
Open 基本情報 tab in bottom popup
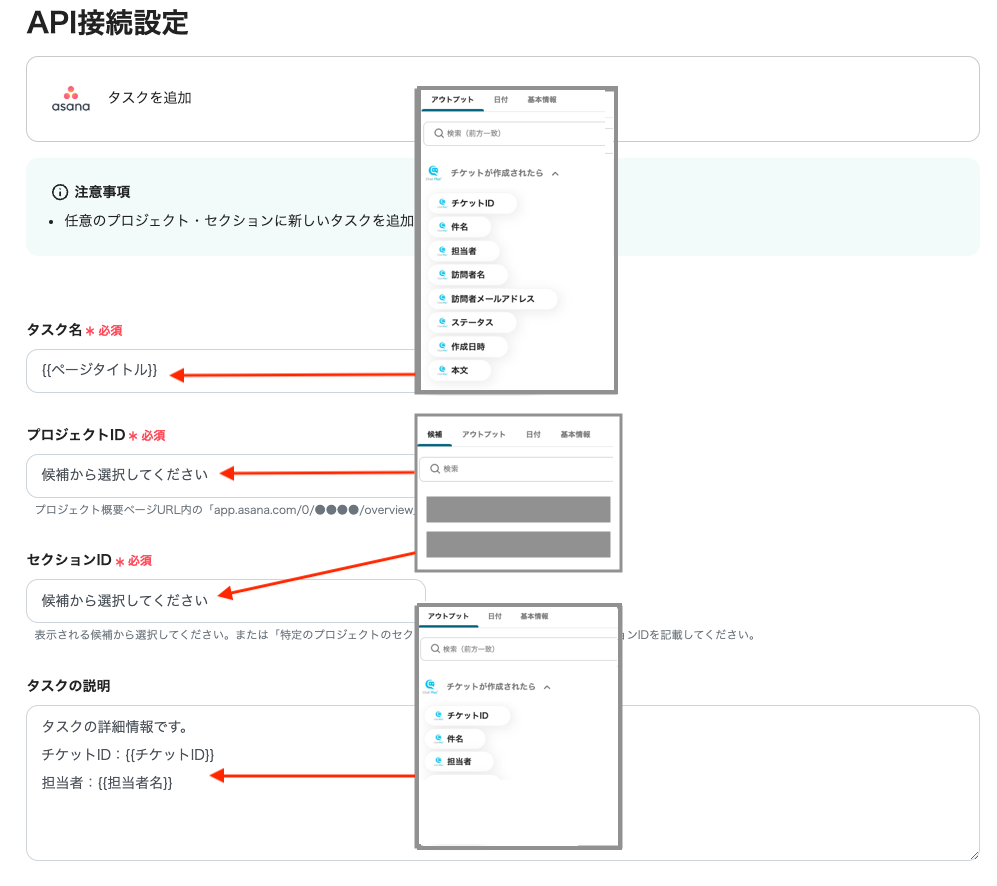tap(534, 616)
